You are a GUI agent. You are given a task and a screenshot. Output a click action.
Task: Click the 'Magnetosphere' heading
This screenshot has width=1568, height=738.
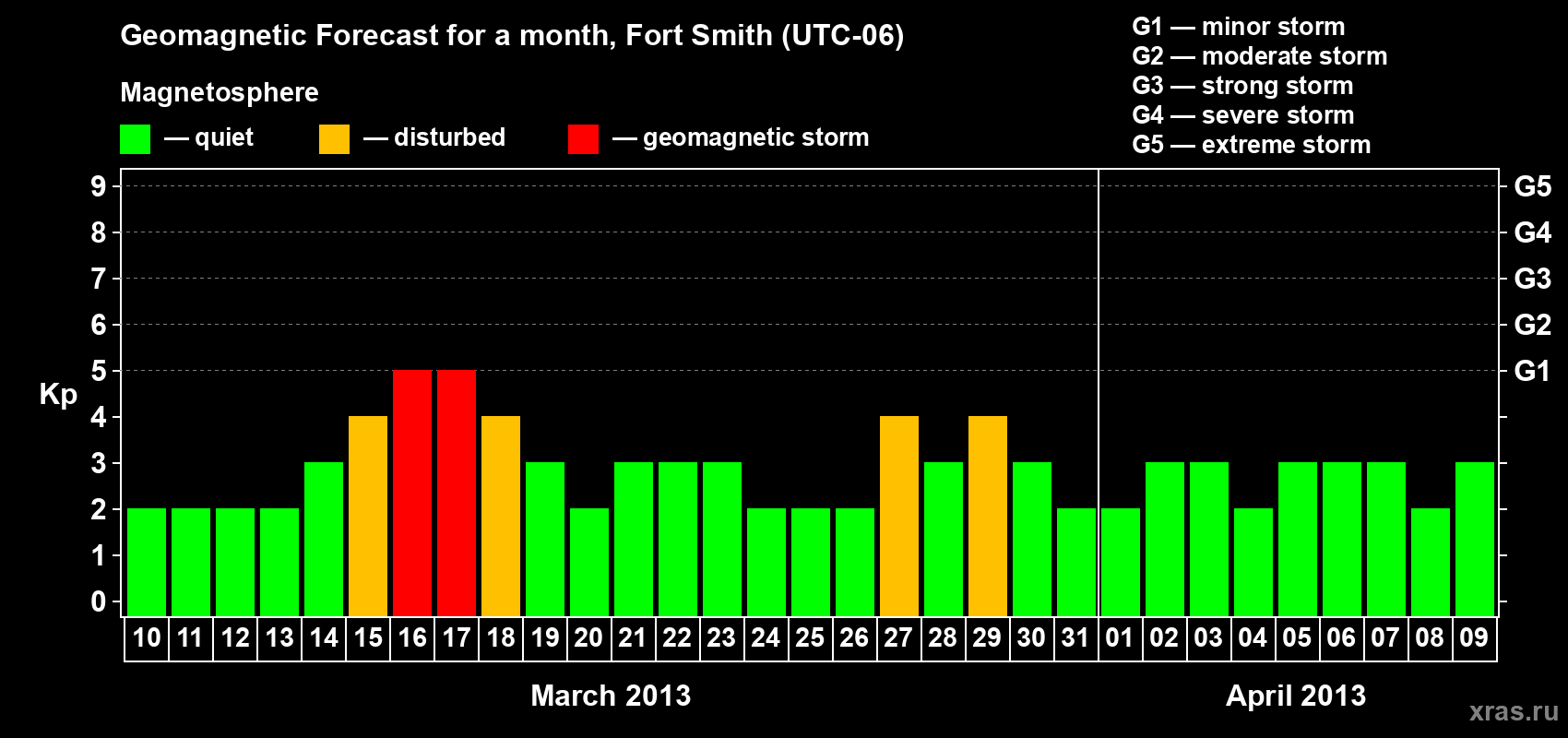pos(220,93)
